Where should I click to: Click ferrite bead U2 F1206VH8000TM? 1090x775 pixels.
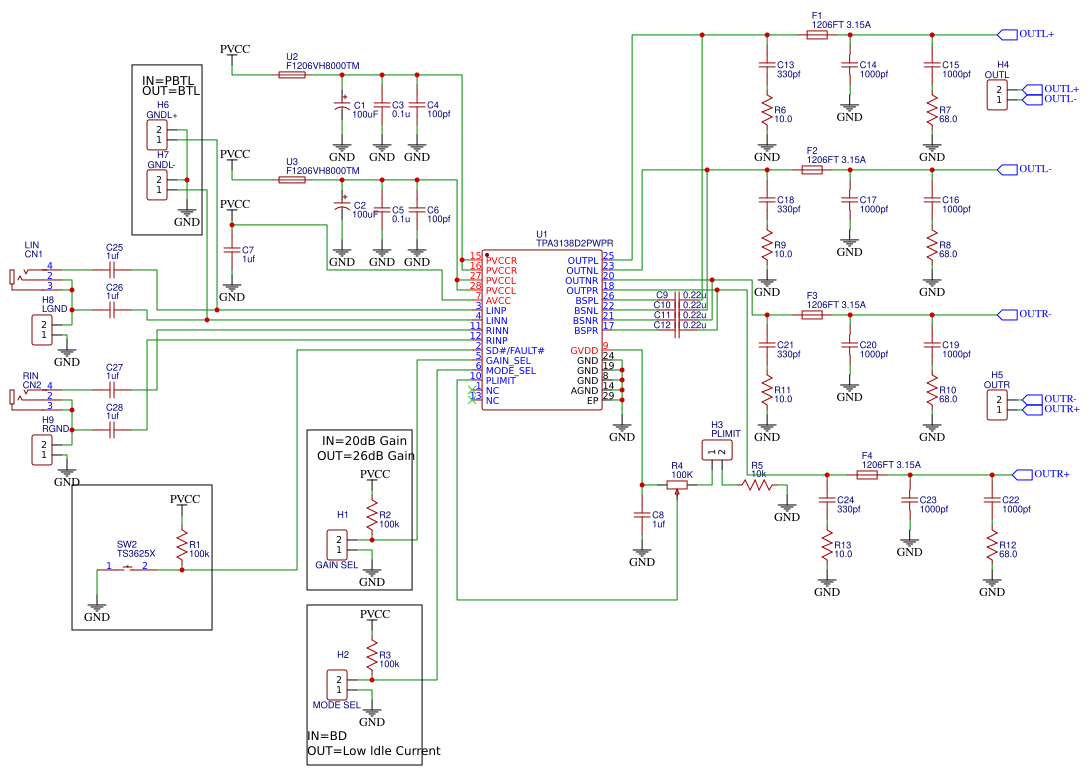click(291, 75)
